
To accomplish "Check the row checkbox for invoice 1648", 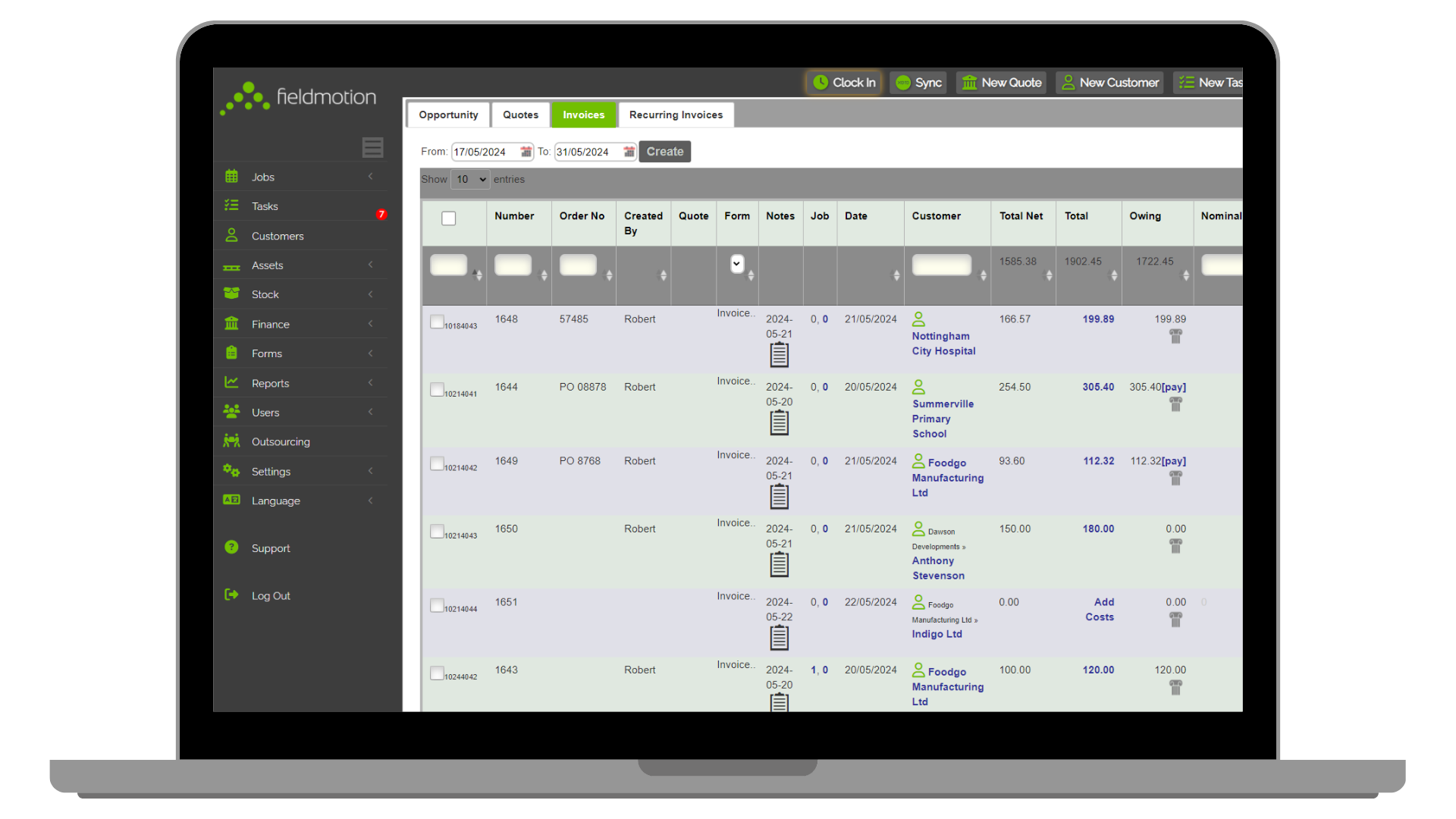I will [437, 322].
